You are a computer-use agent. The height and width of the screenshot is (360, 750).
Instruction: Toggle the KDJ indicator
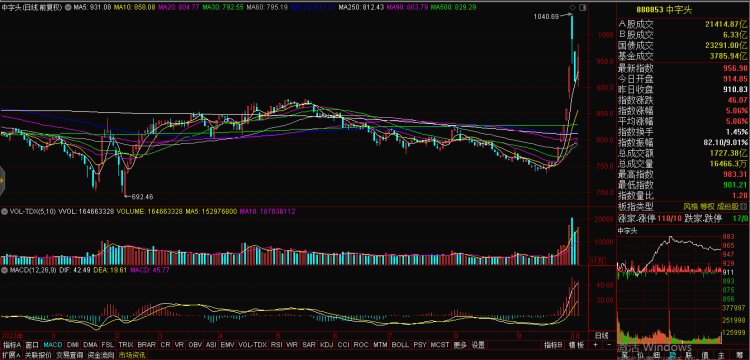pyautogui.click(x=326, y=345)
